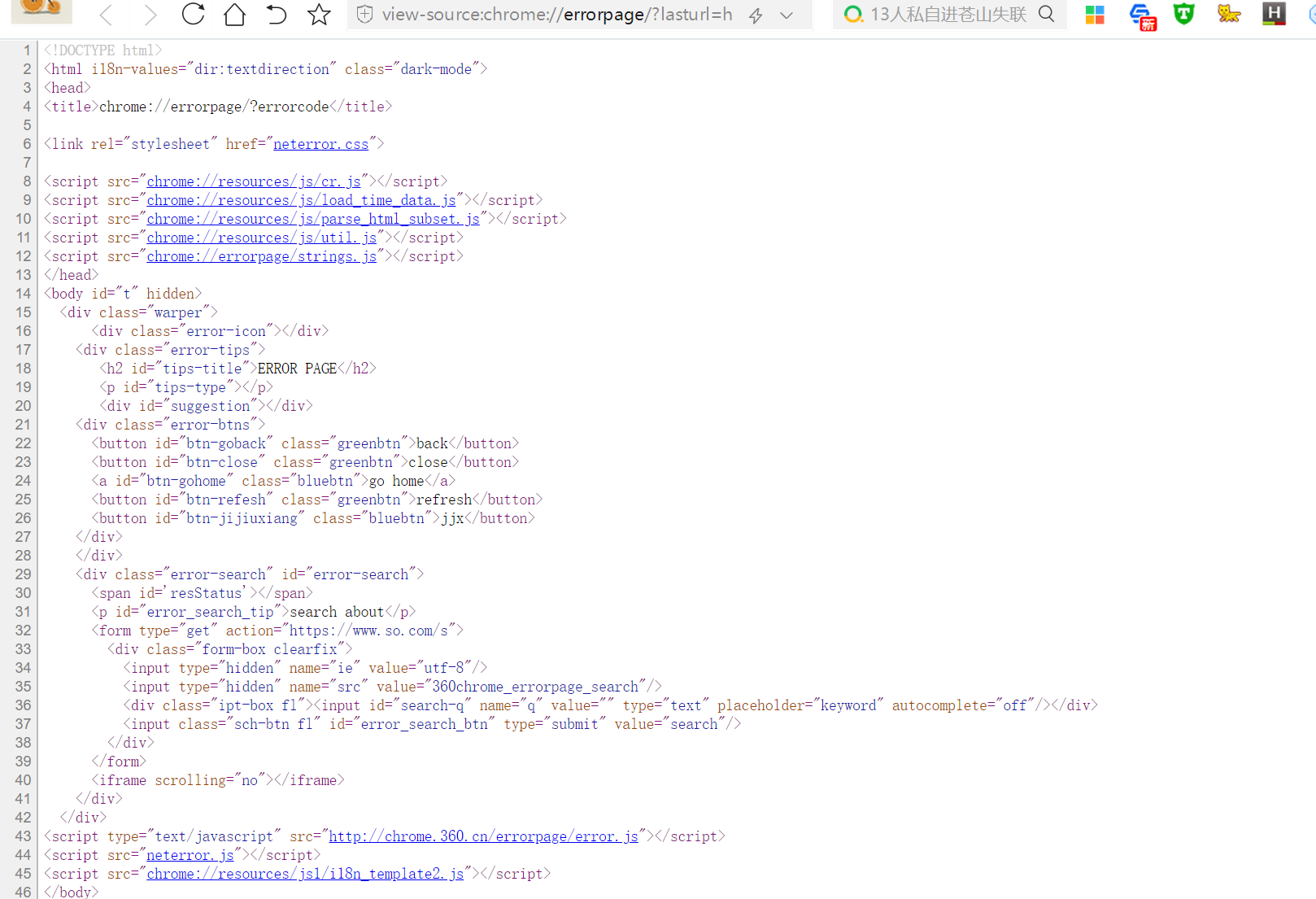The image size is (1316, 899).
Task: Toggle the lightning speed mode icon
Action: click(x=756, y=15)
